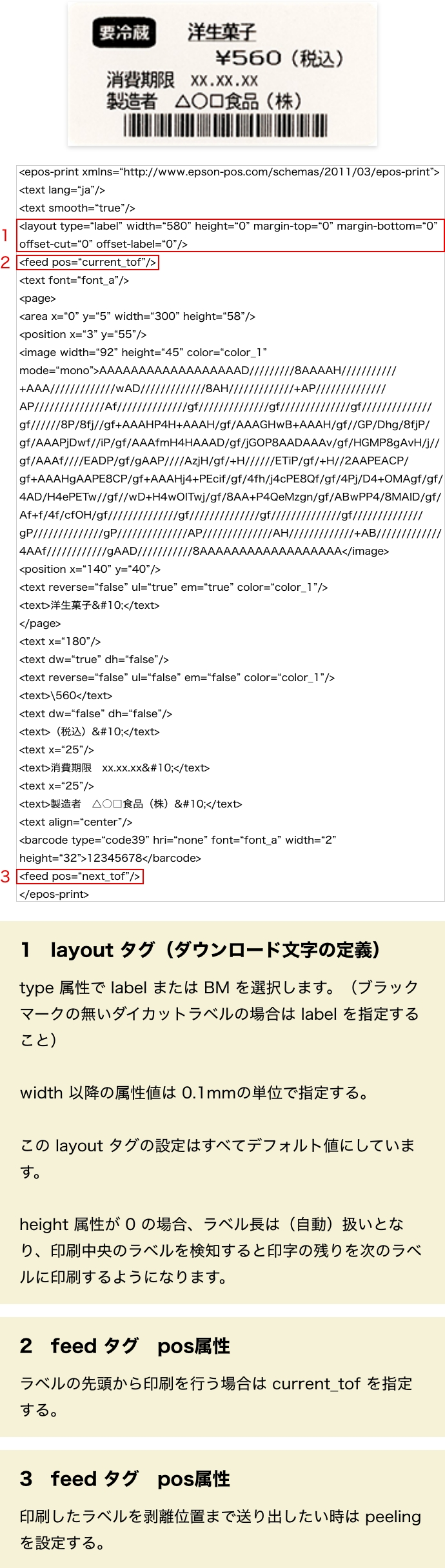Click the opening epos-print xmlns code line
Image resolution: width=445 pixels, height=1568 pixels.
(x=229, y=172)
